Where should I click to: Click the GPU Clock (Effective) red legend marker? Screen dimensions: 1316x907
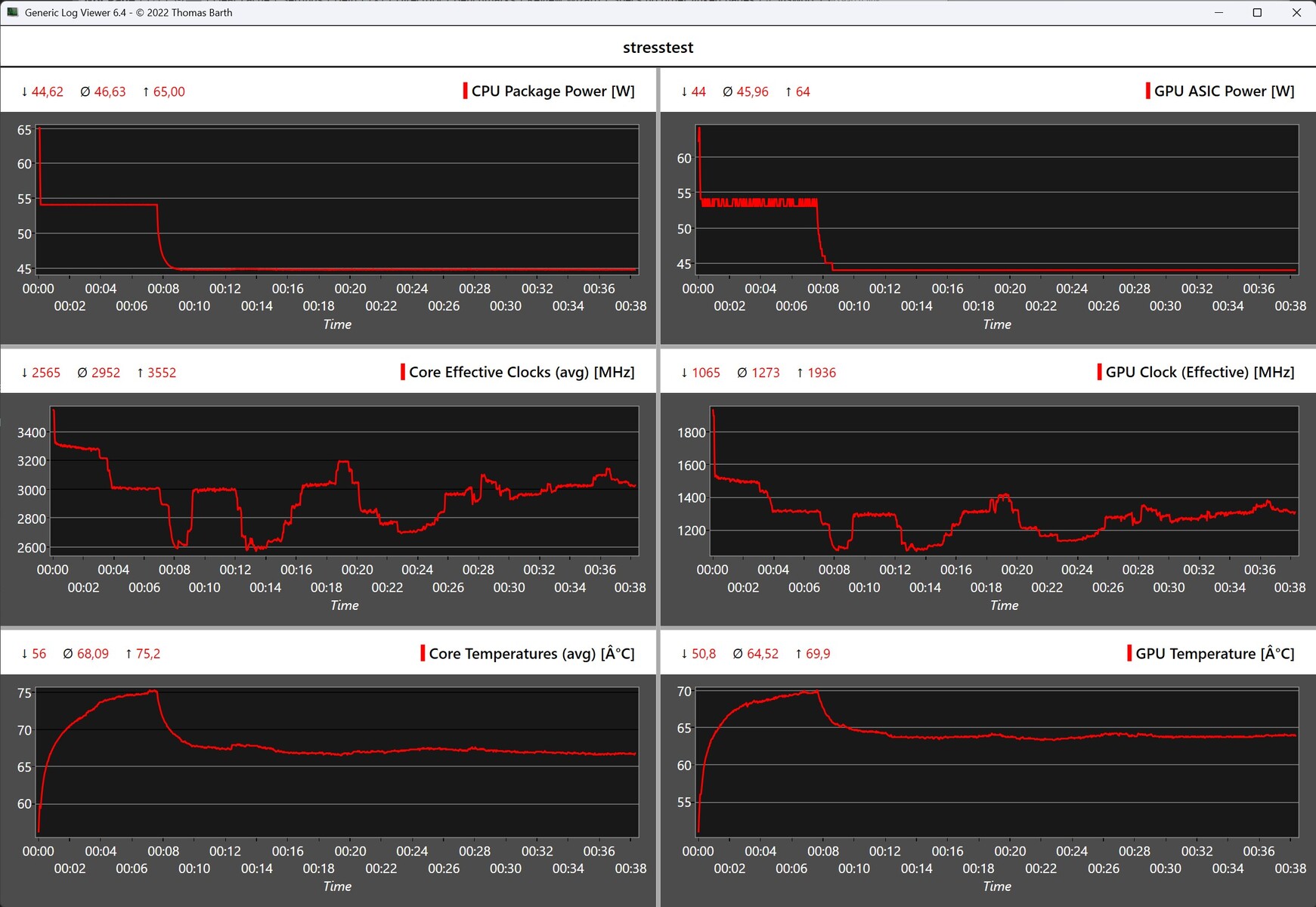click(x=1100, y=372)
